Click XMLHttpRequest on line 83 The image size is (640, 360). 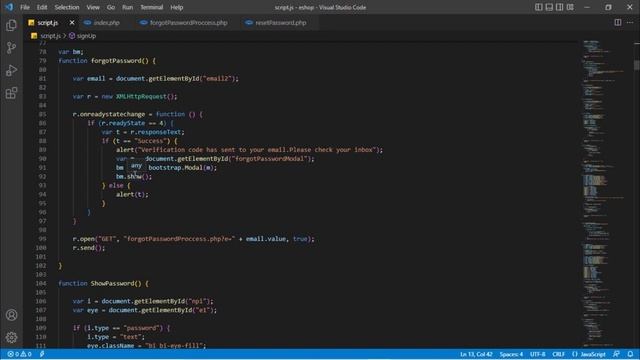tap(141, 96)
